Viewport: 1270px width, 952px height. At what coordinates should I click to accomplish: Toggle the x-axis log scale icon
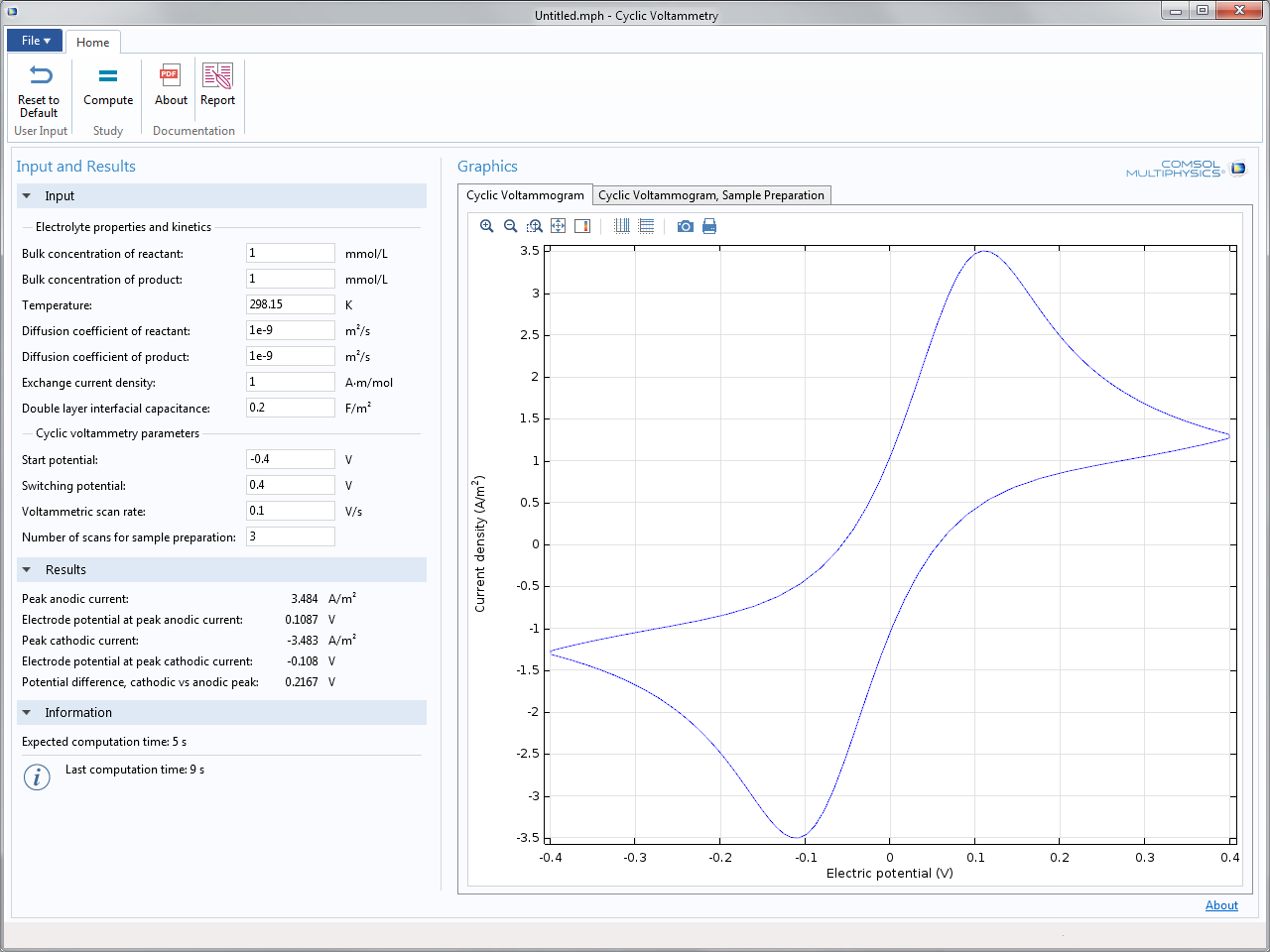click(x=622, y=226)
